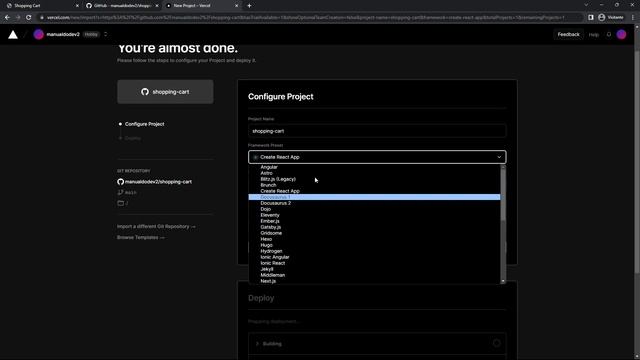Open the Chrome three-dot menu
Screen dimensions: 640x360
coord(633,18)
